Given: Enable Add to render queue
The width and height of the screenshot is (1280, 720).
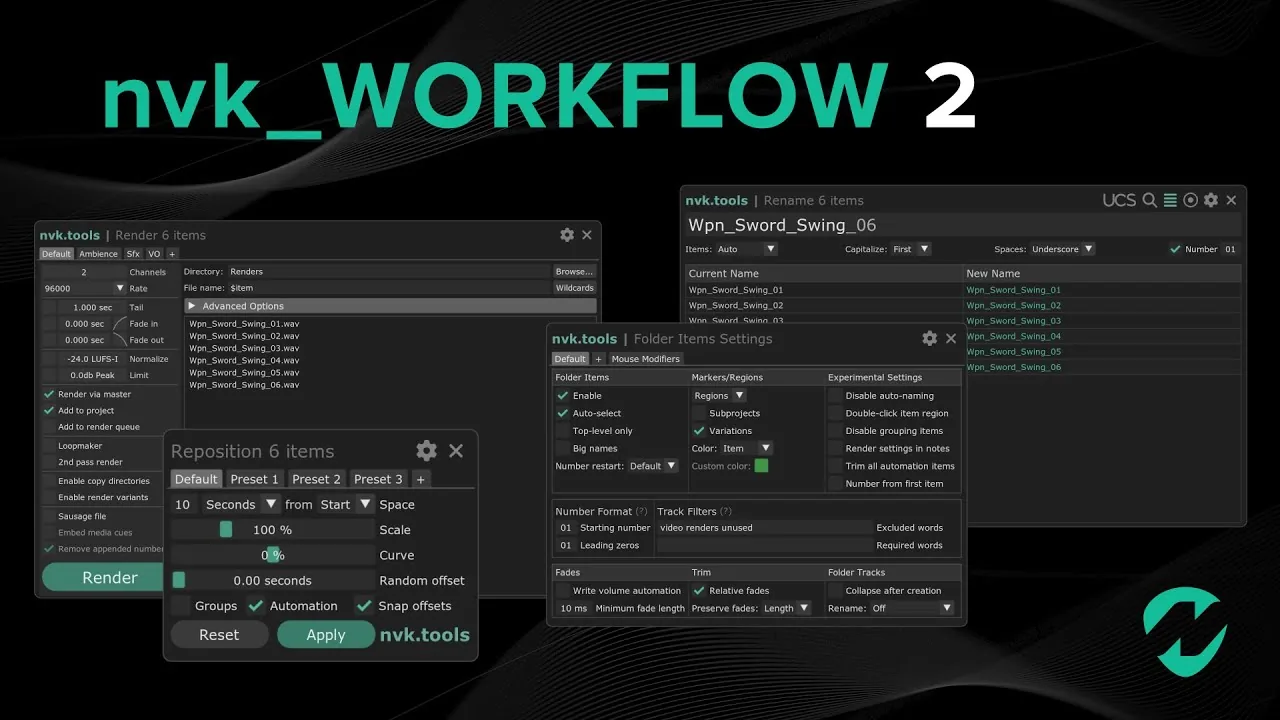Looking at the screenshot, I should pyautogui.click(x=49, y=427).
